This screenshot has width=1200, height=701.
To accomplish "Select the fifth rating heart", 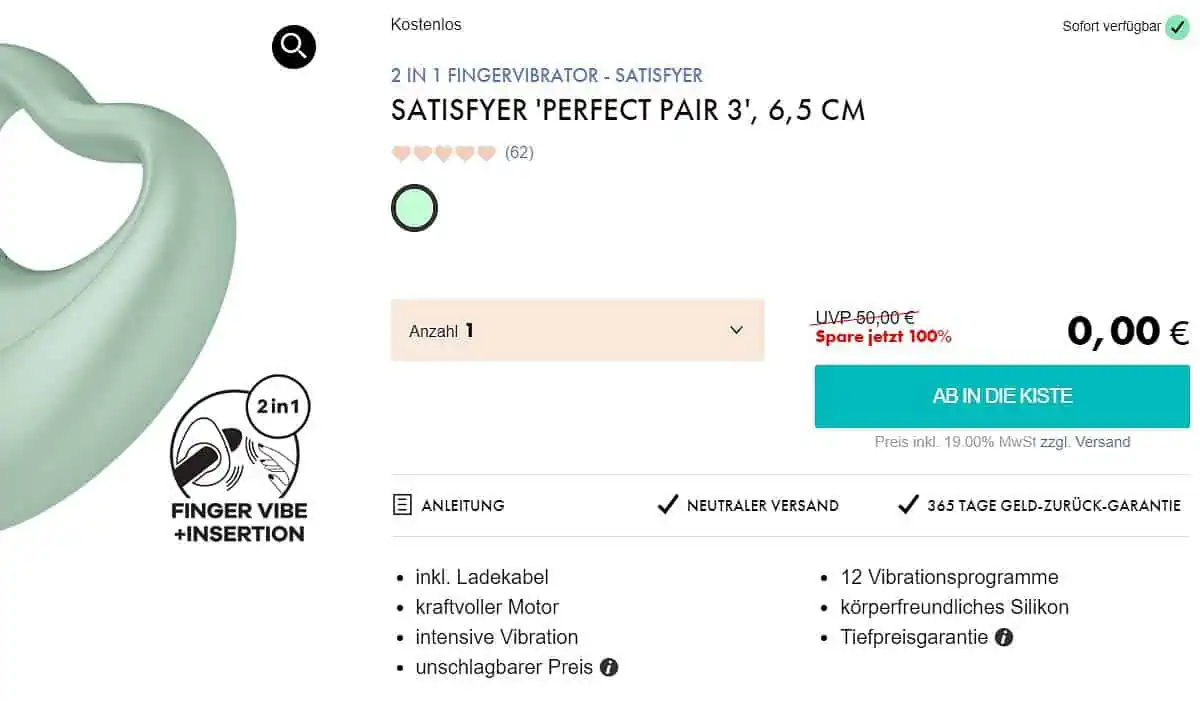I will pyautogui.click(x=487, y=152).
